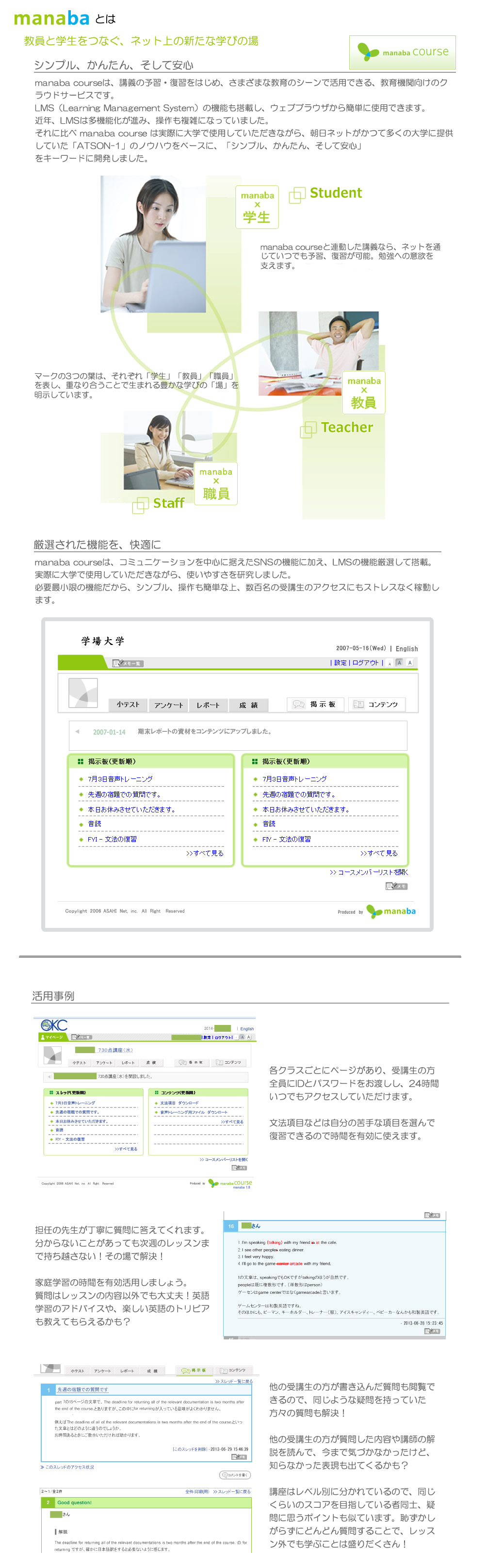This screenshot has height=1568, width=487.
Task: Click the メモ一覧 icon in 学場大学 header
Action: tap(129, 663)
